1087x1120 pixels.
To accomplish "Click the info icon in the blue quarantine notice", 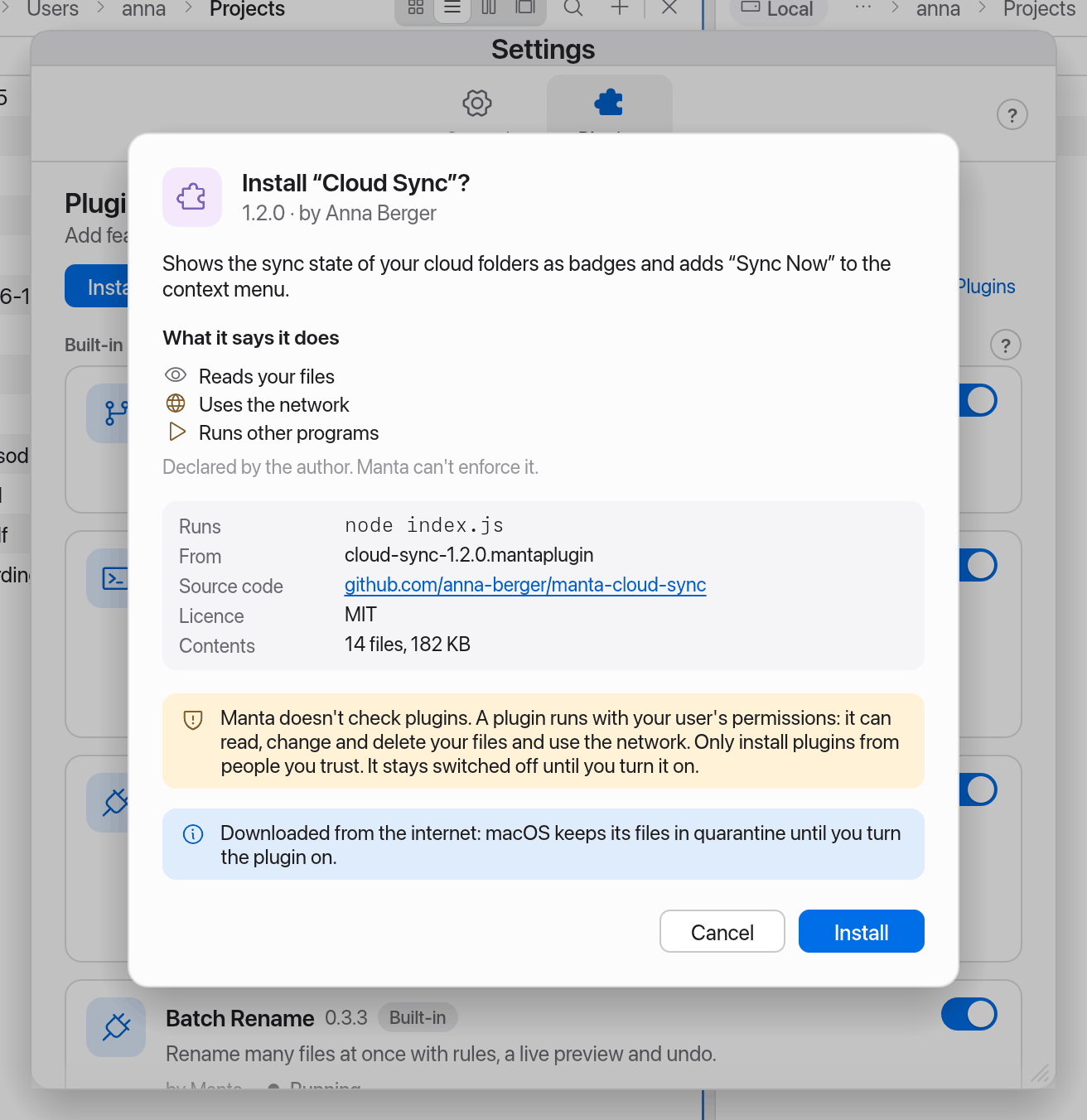I will (193, 834).
